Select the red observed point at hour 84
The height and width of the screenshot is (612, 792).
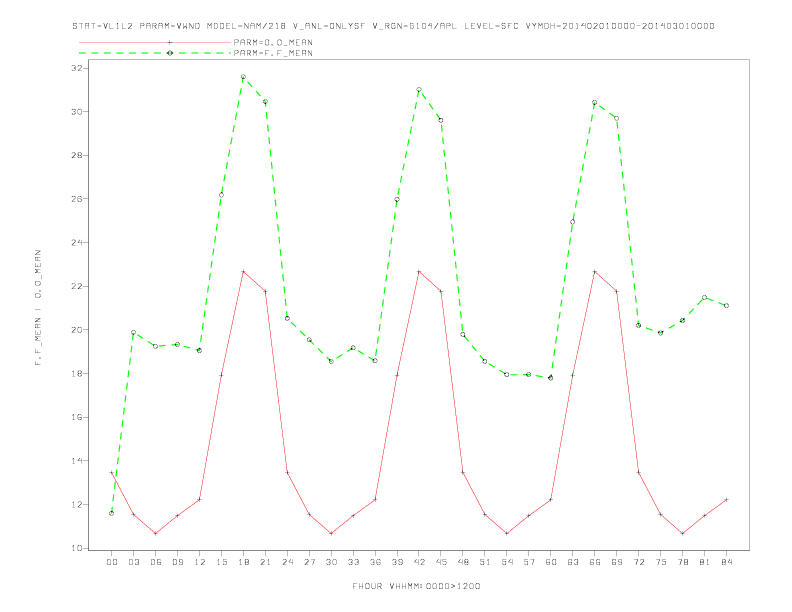click(726, 499)
